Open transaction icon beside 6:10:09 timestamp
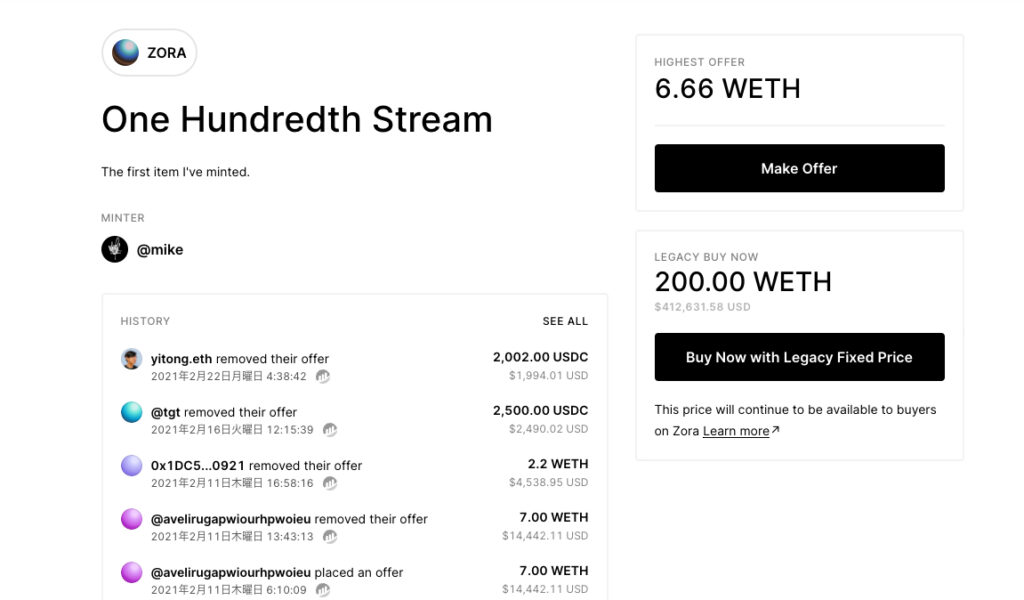The image size is (1024, 600). click(x=323, y=590)
